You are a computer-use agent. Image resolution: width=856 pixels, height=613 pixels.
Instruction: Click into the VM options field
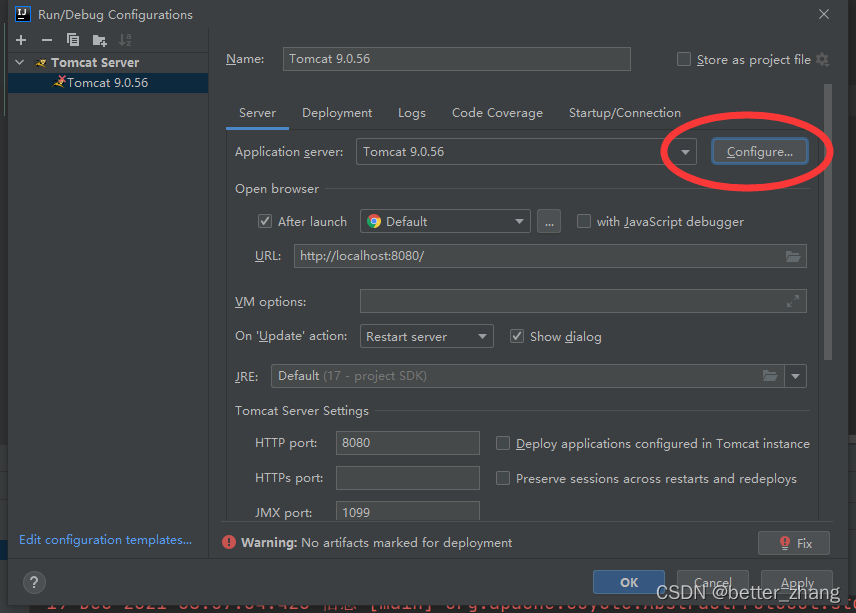583,301
